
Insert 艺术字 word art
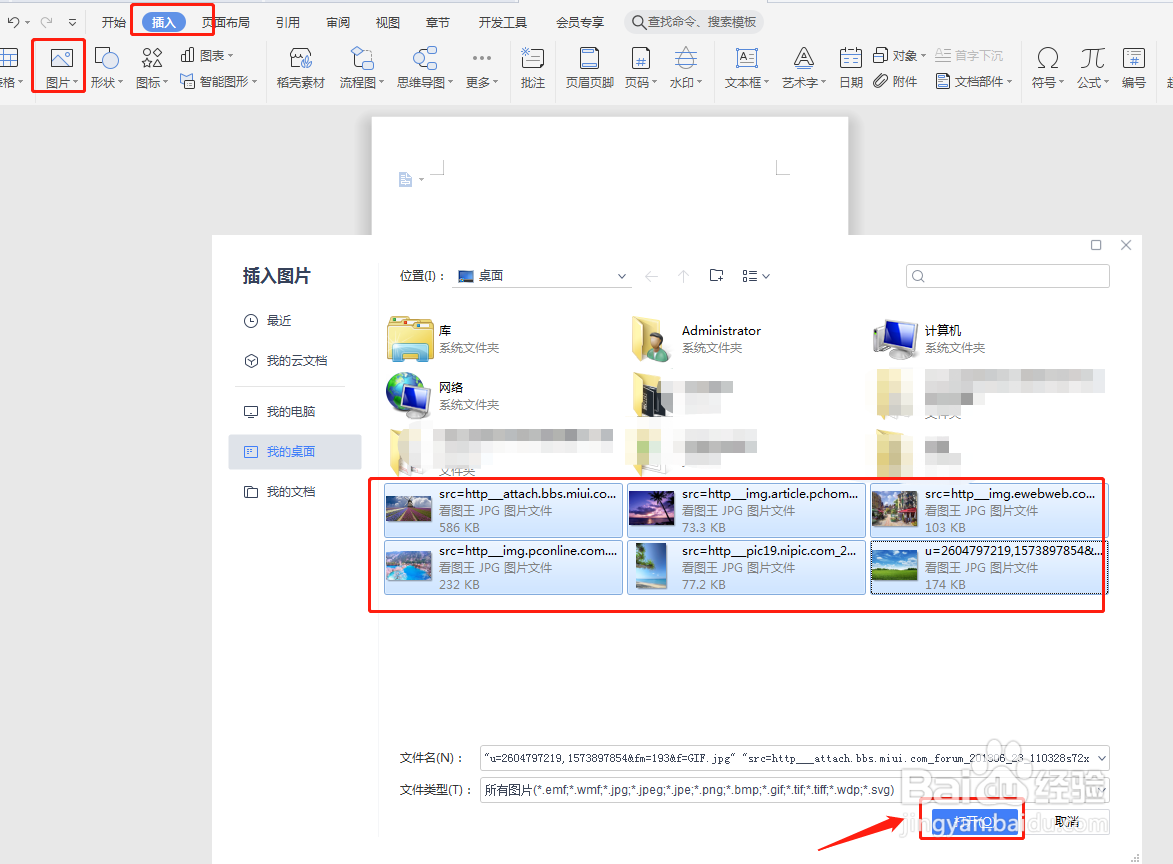pyautogui.click(x=803, y=67)
